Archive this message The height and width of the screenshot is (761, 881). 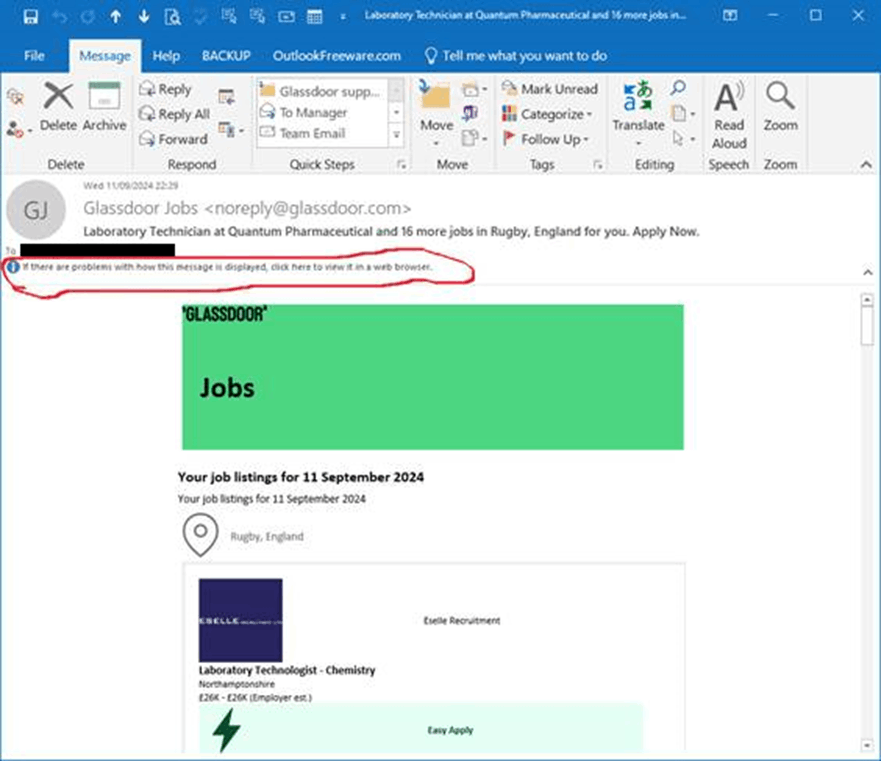(105, 107)
